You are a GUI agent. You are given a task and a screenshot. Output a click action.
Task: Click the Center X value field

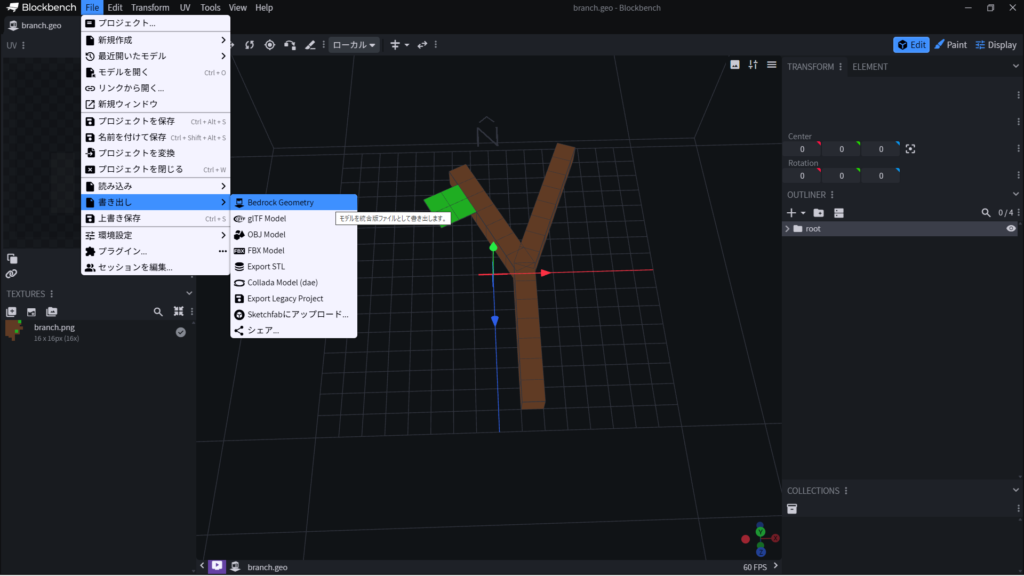click(x=802, y=149)
